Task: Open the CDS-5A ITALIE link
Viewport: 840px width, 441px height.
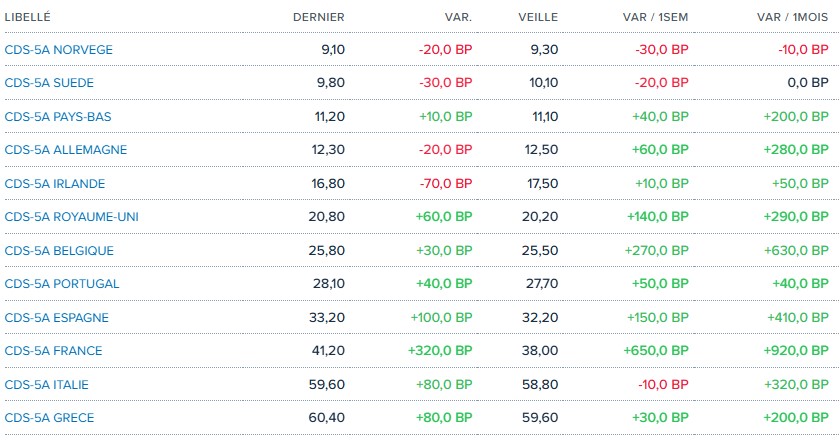Action: [48, 384]
